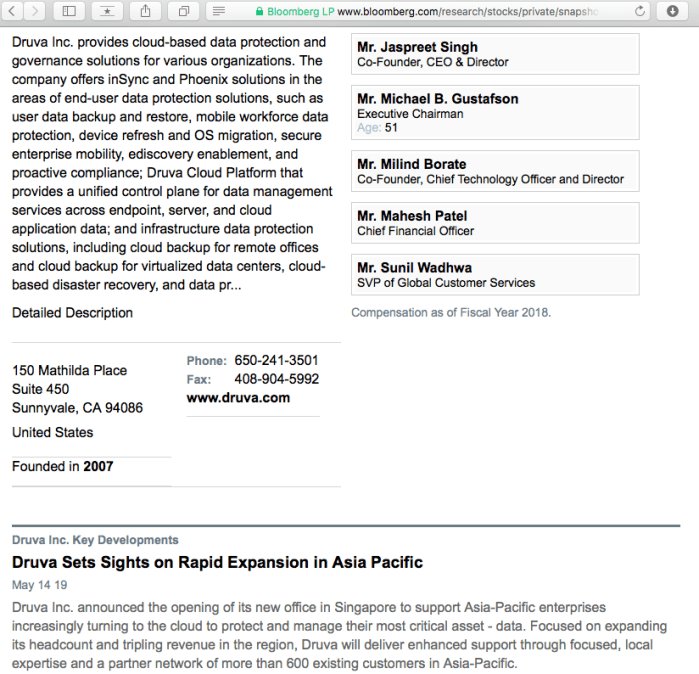Open Druva Asia Pacific expansion headline
Image resolution: width=699 pixels, height=674 pixels.
pyautogui.click(x=217, y=563)
